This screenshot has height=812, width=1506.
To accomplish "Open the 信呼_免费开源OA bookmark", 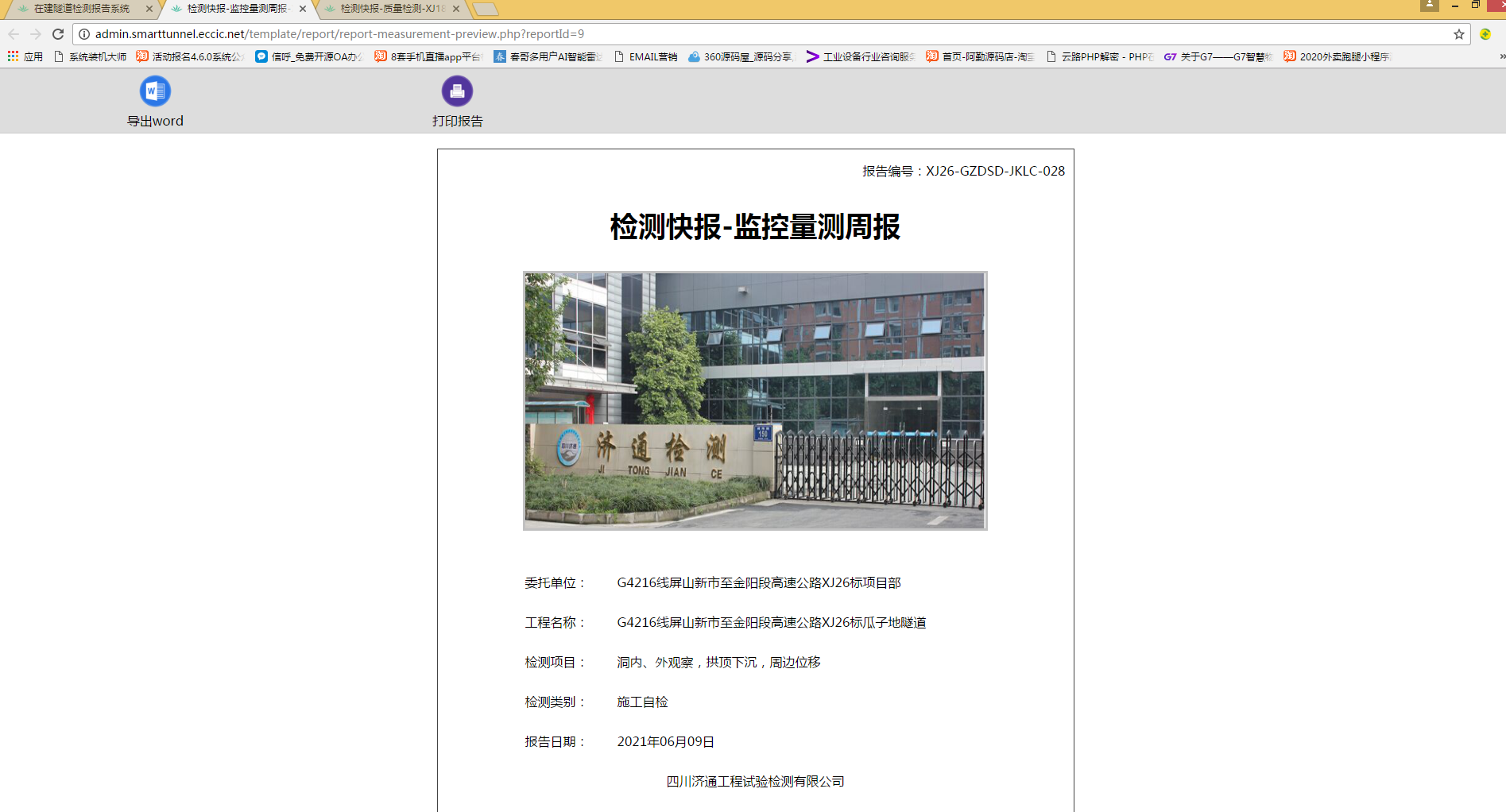I will [x=310, y=56].
